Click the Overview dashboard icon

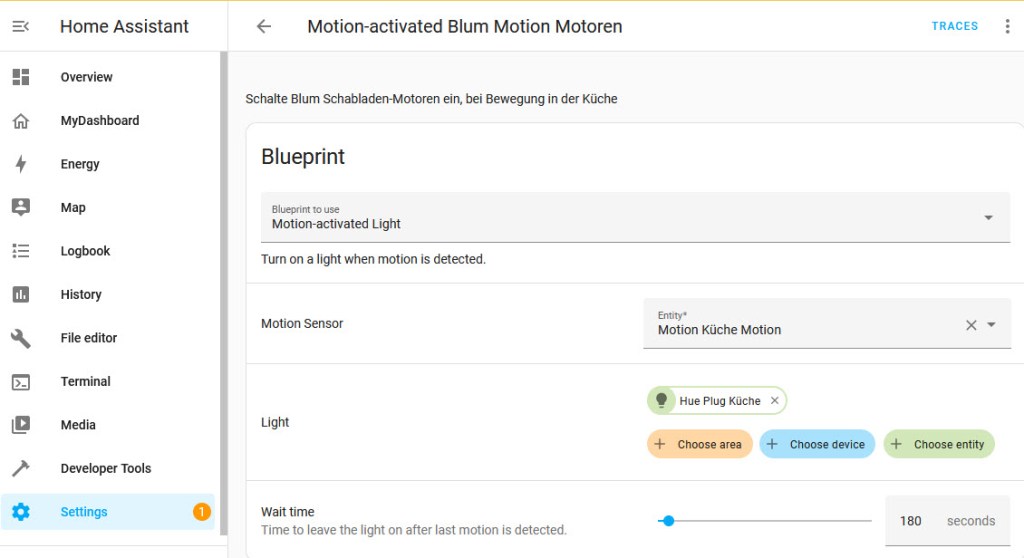click(21, 77)
